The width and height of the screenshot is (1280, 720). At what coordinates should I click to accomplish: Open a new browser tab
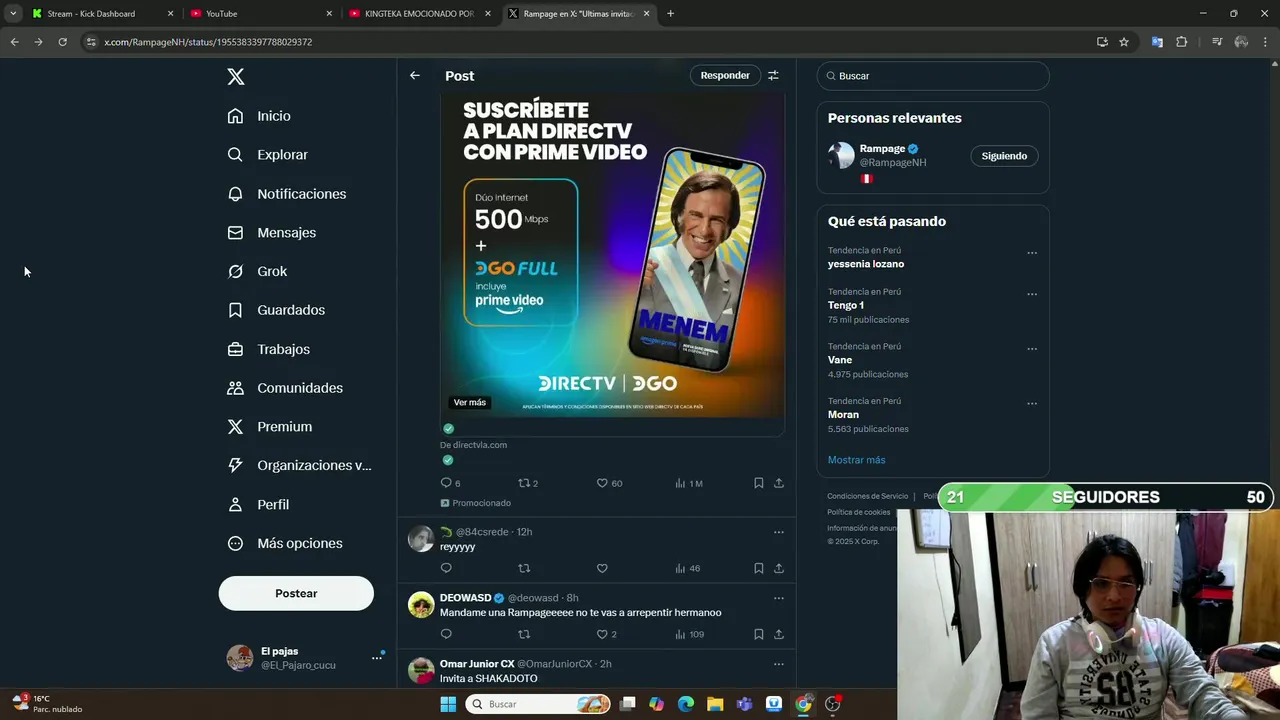click(x=670, y=14)
